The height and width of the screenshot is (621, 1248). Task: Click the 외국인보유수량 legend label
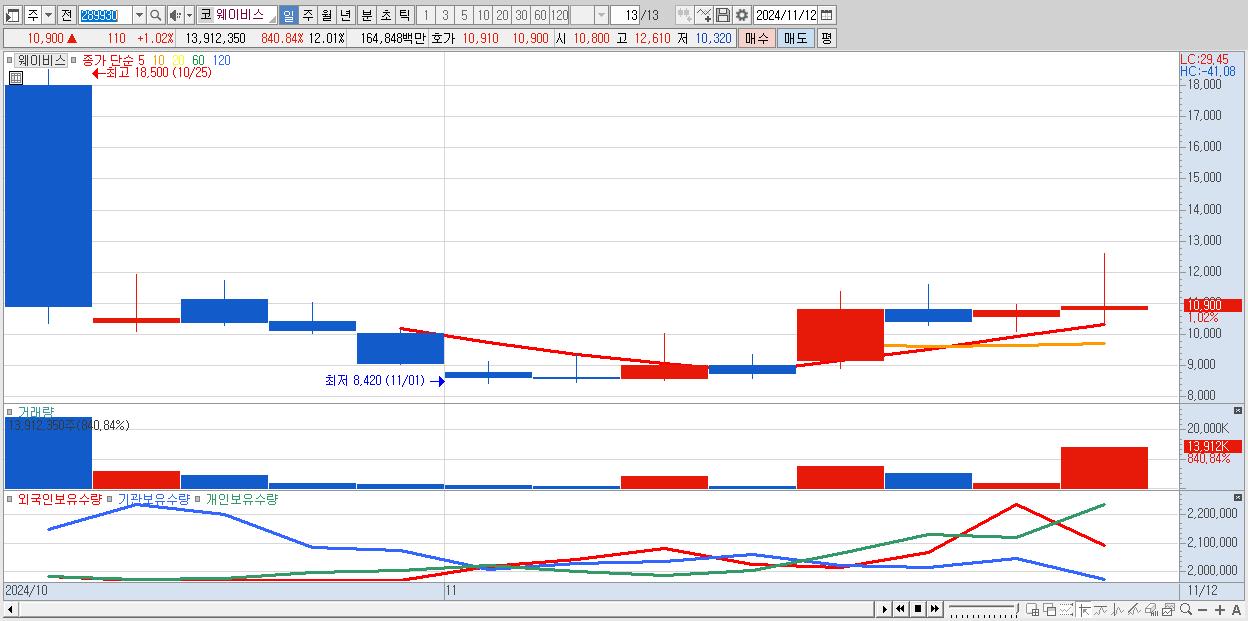coord(60,499)
